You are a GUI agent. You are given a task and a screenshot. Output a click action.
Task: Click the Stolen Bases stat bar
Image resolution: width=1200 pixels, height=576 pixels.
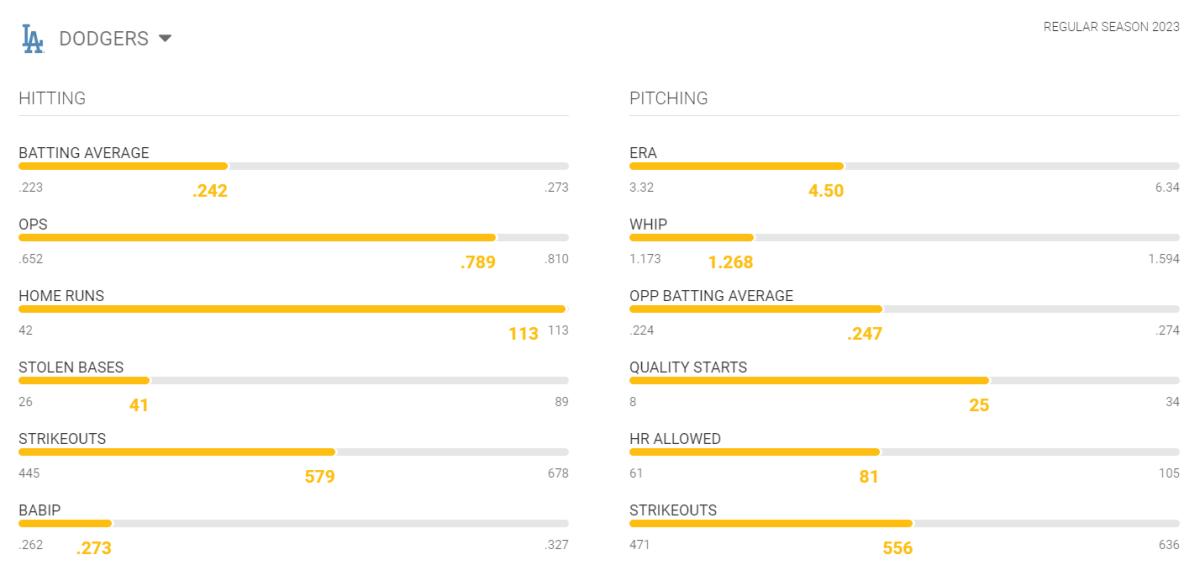coord(293,381)
